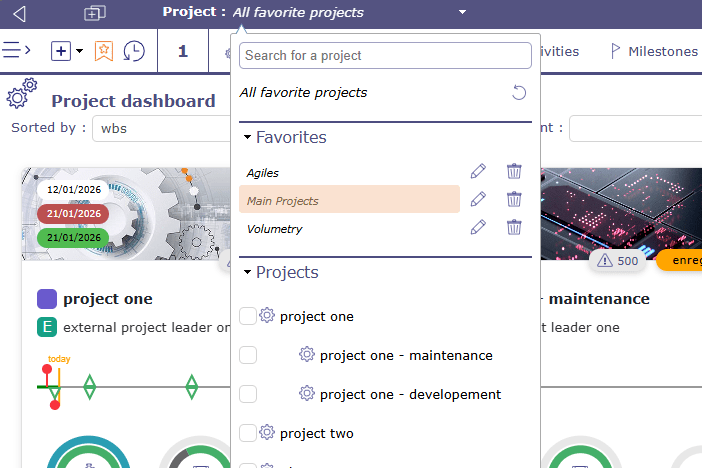Click the Search for a project field

[385, 55]
